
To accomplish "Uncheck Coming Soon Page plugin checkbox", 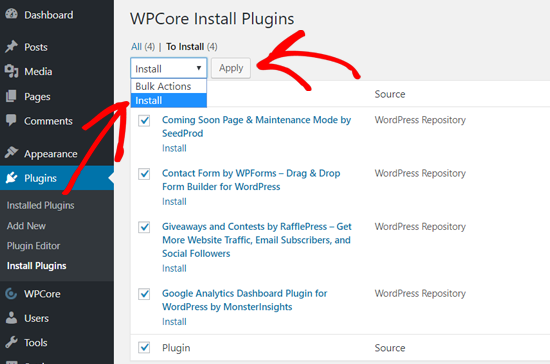I will (x=144, y=121).
